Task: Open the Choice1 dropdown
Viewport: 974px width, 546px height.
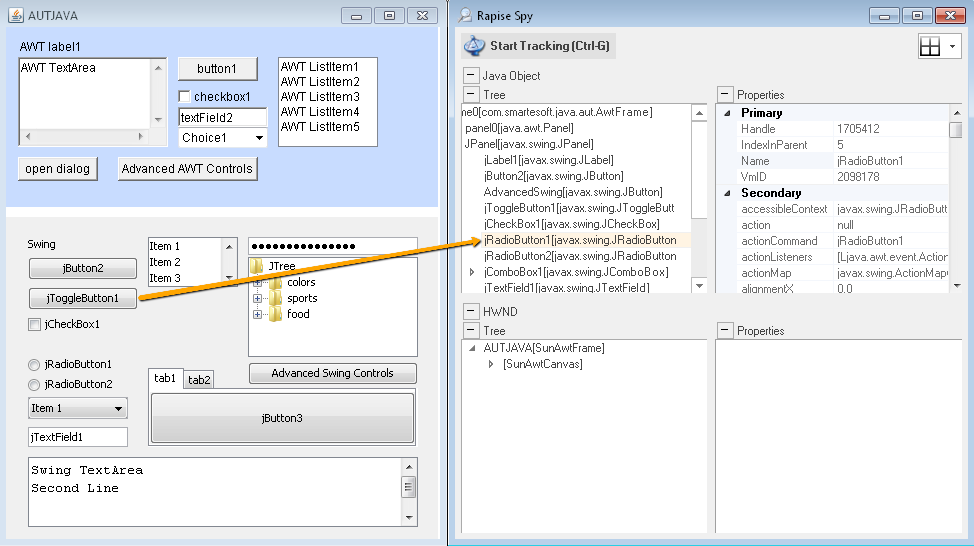Action: tap(259, 138)
